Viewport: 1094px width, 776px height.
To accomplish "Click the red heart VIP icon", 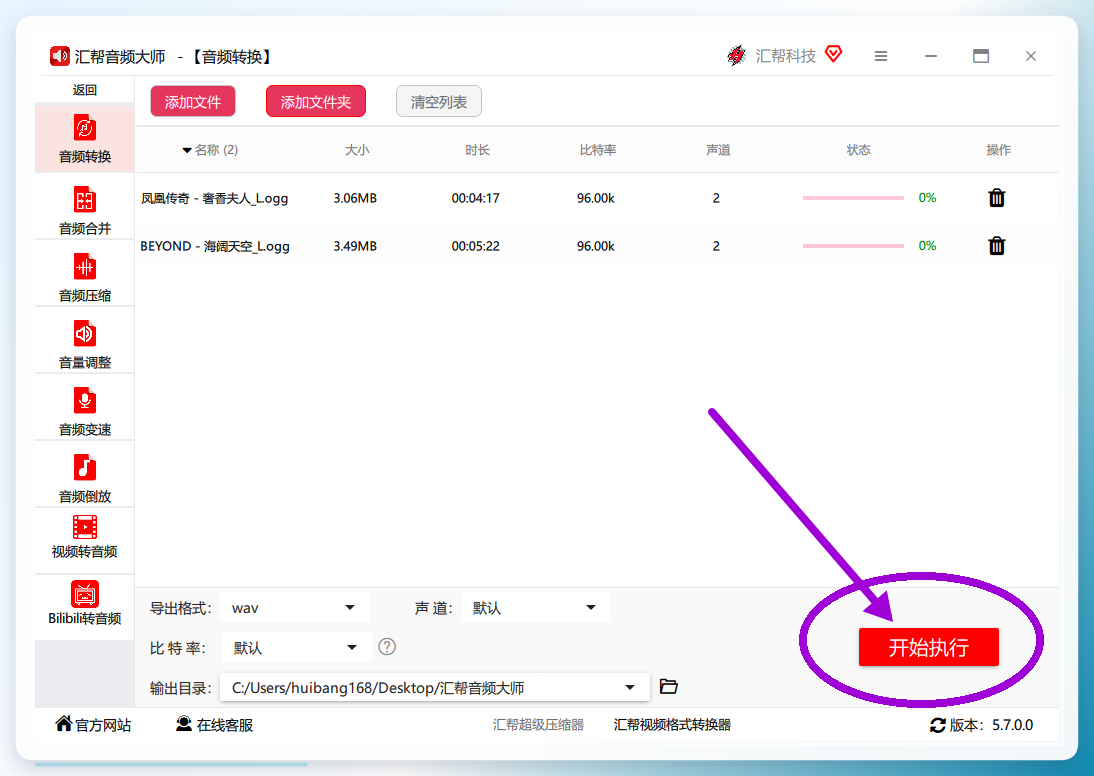I will 833,54.
